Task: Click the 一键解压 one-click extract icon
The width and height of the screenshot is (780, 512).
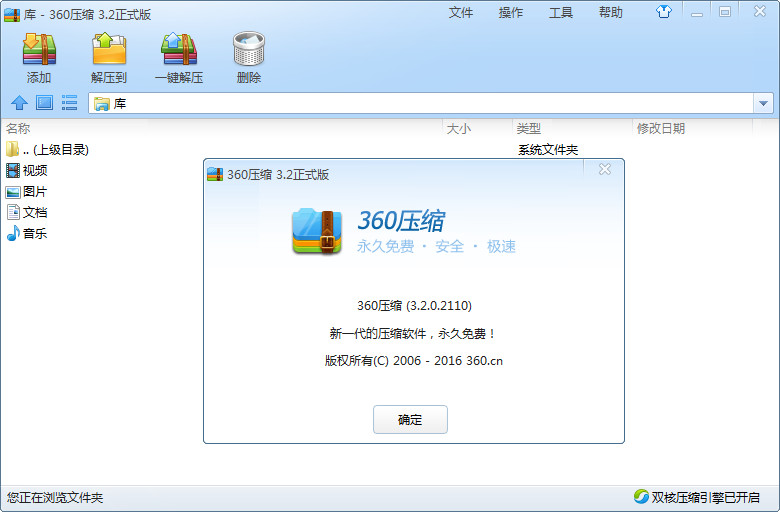Action: click(x=179, y=49)
